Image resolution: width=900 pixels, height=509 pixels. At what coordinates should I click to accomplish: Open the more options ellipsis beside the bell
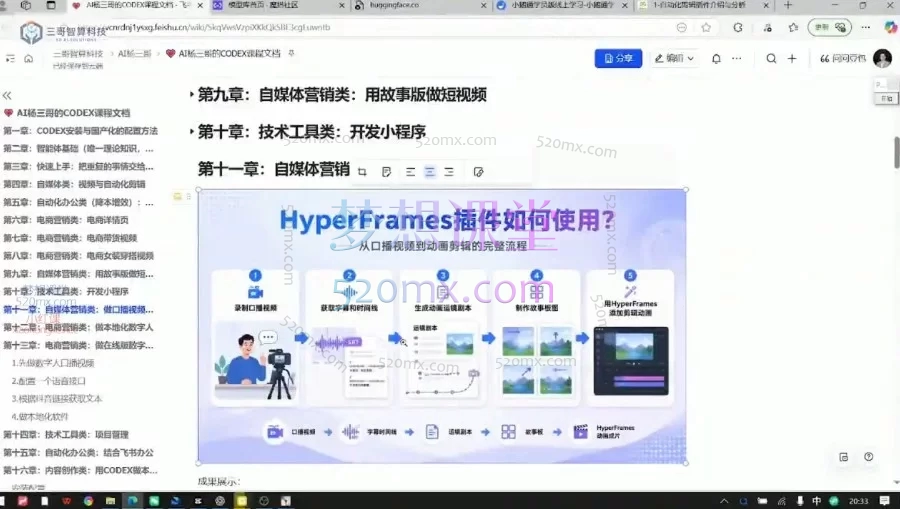point(737,59)
